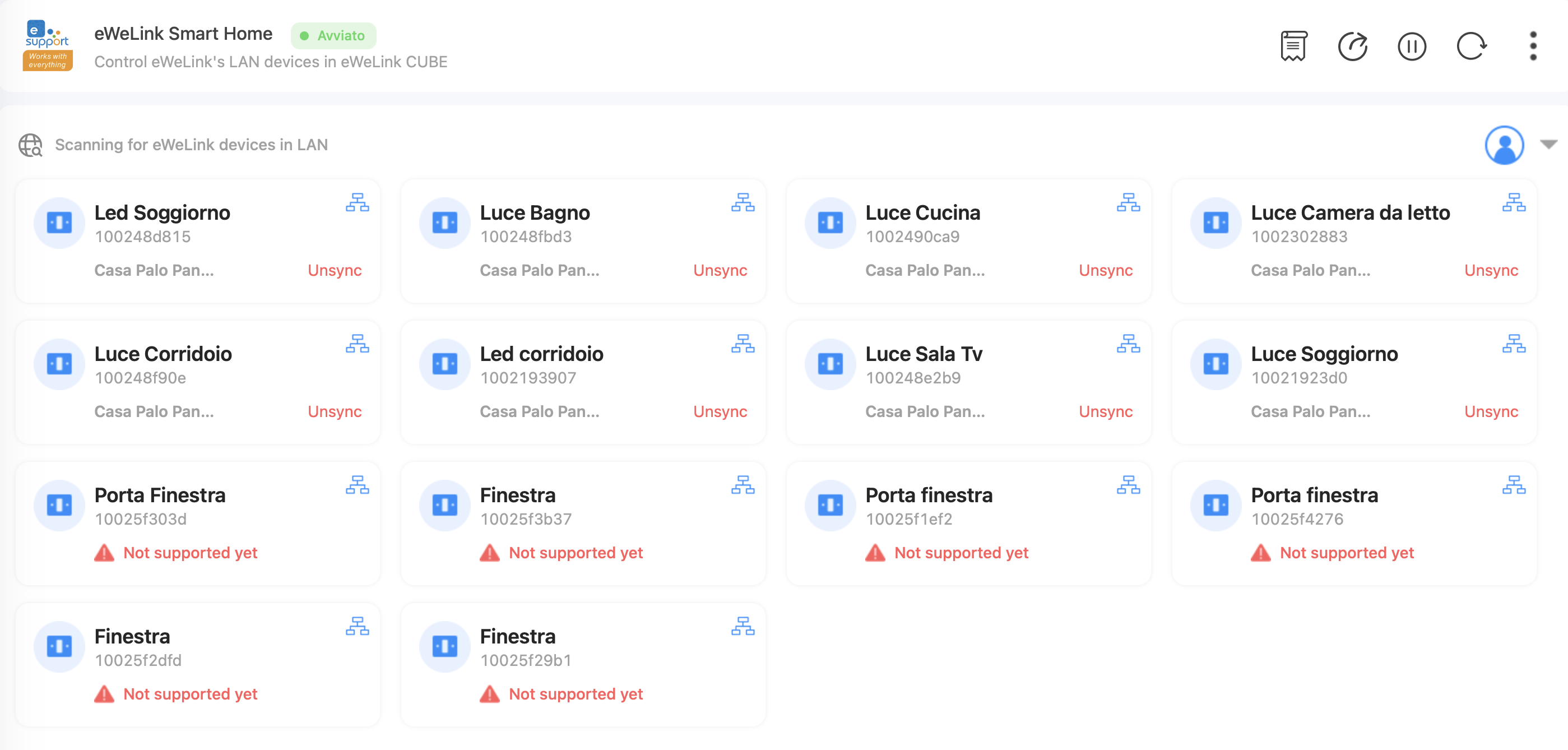Click the Avviato status badge
Screen dimensions: 1568x750
(333, 35)
